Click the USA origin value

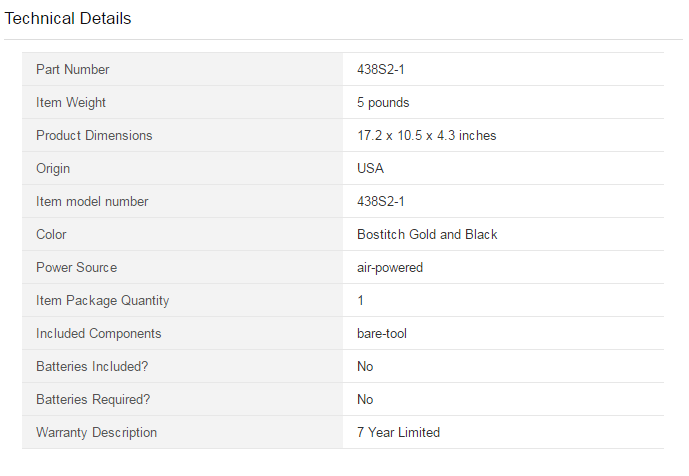pos(370,168)
